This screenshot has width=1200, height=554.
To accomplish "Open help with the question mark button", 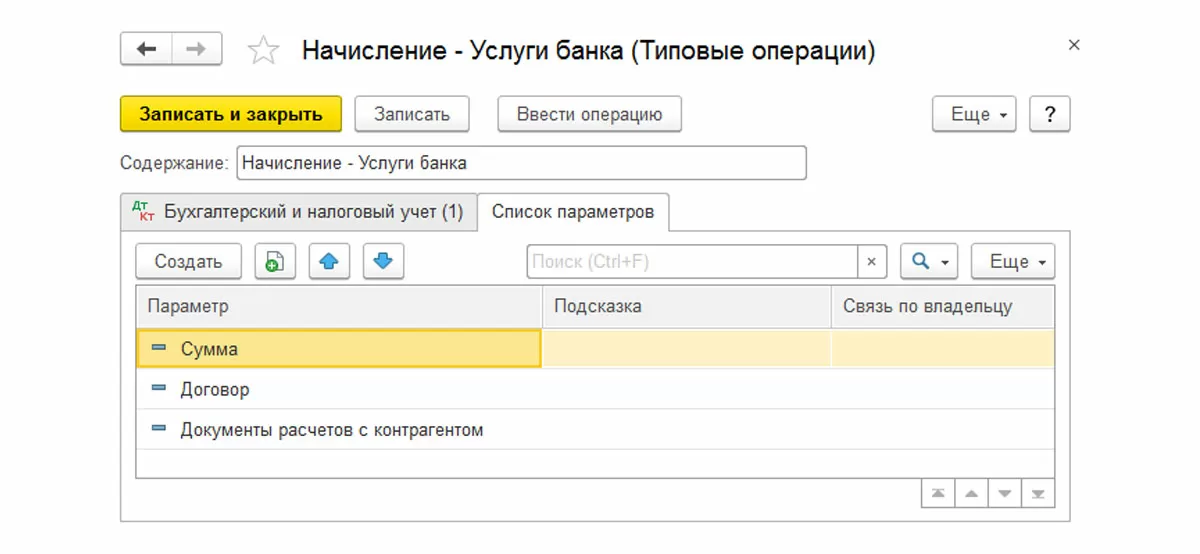I will click(1050, 114).
